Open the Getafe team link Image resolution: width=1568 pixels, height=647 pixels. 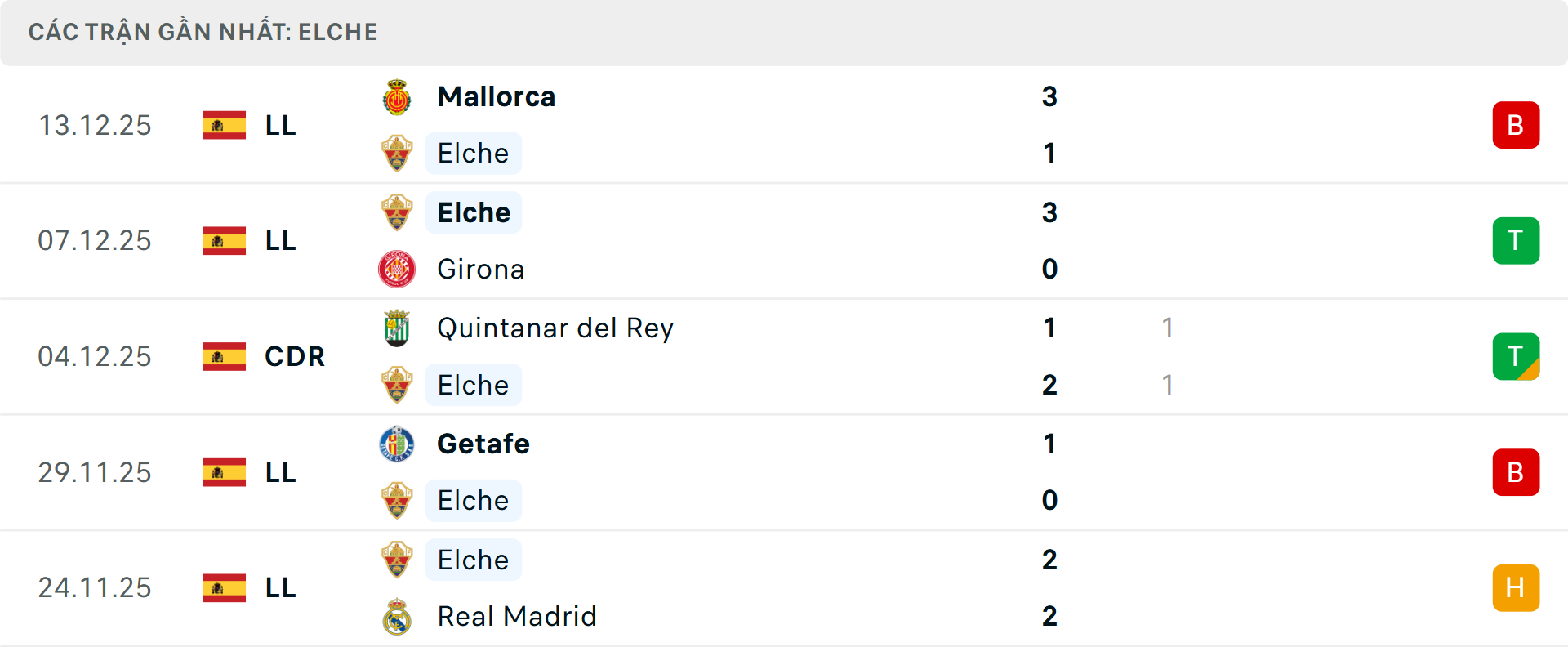pyautogui.click(x=483, y=444)
